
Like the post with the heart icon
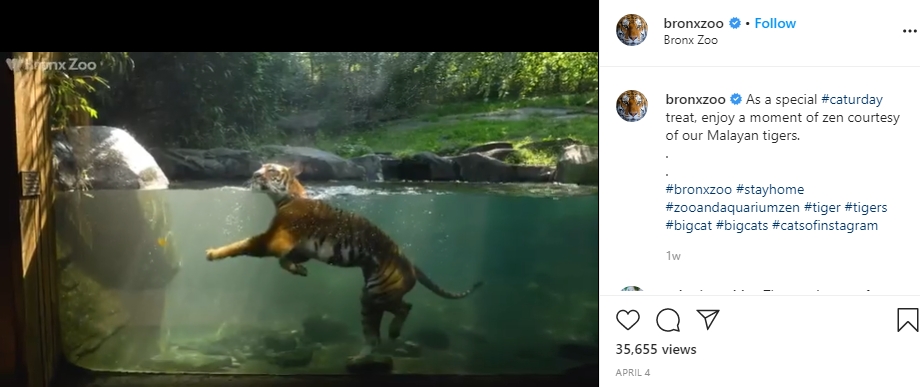point(628,320)
